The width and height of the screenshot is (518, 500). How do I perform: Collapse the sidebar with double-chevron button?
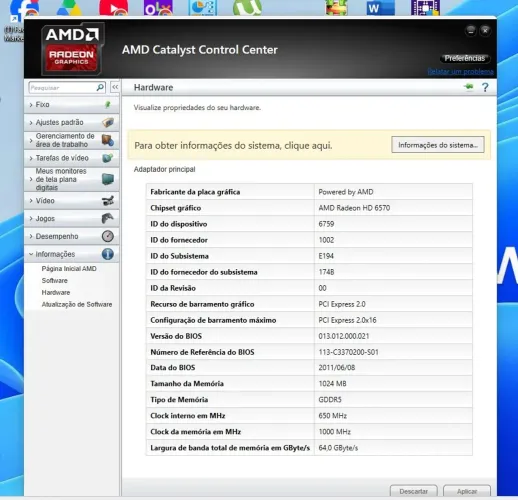tap(115, 87)
